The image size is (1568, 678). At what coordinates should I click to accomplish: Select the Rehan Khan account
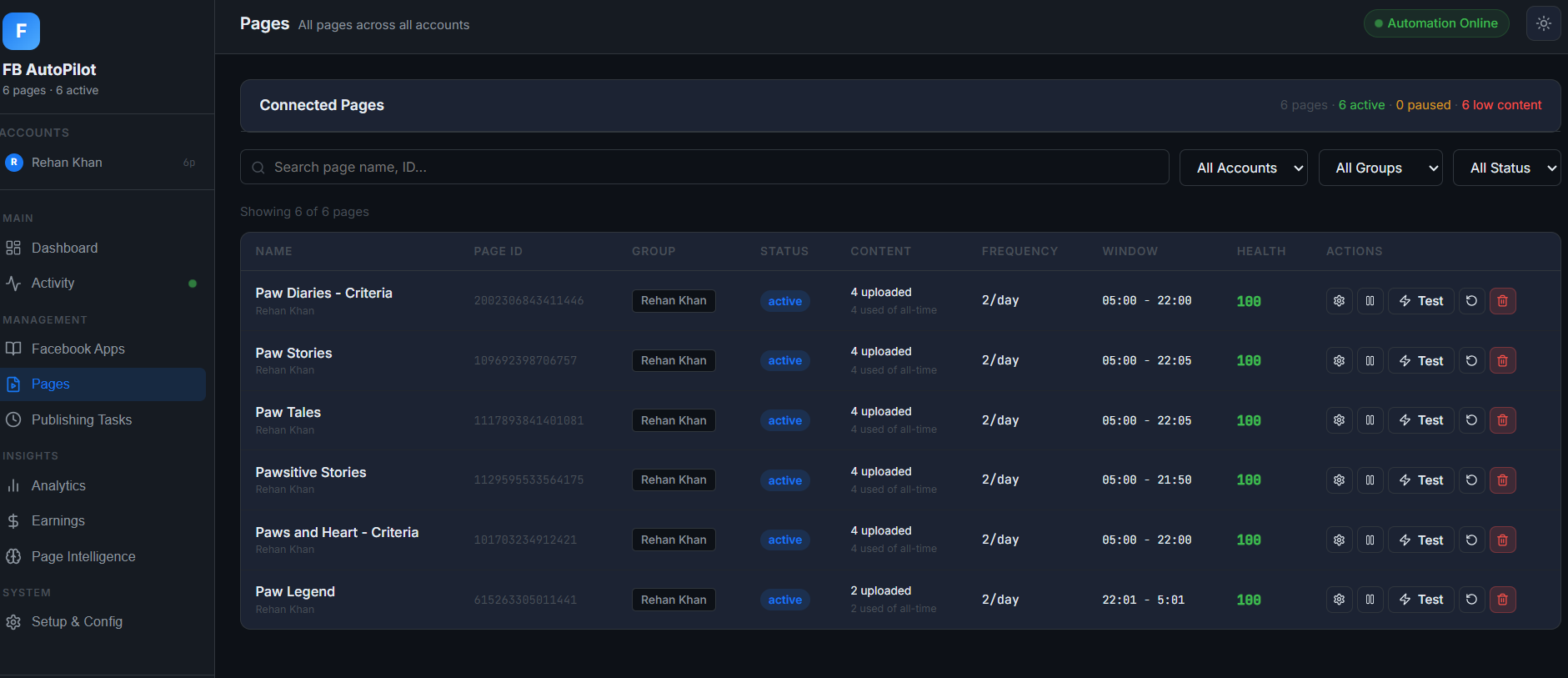(x=103, y=163)
